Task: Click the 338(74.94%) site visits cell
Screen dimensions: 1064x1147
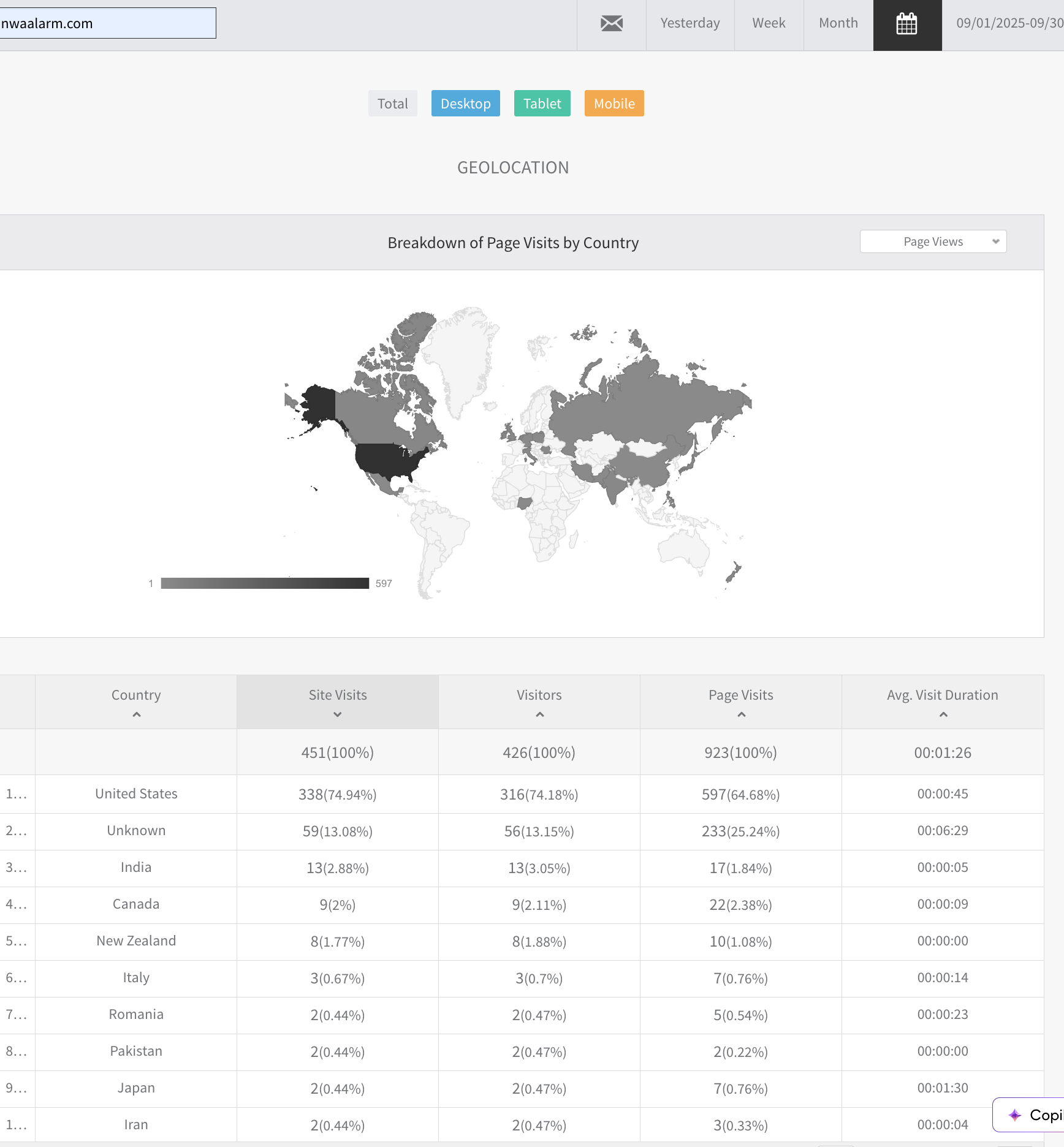Action: pos(338,795)
